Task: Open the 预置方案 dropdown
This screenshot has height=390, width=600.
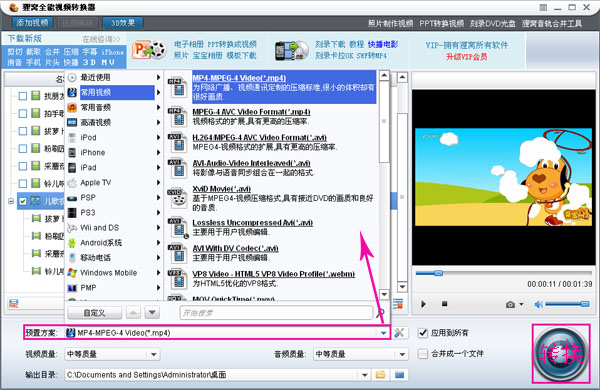Action: pyautogui.click(x=383, y=333)
